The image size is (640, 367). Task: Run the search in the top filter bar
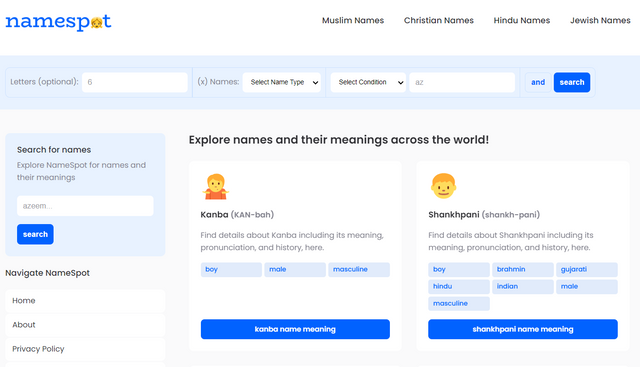pos(572,82)
